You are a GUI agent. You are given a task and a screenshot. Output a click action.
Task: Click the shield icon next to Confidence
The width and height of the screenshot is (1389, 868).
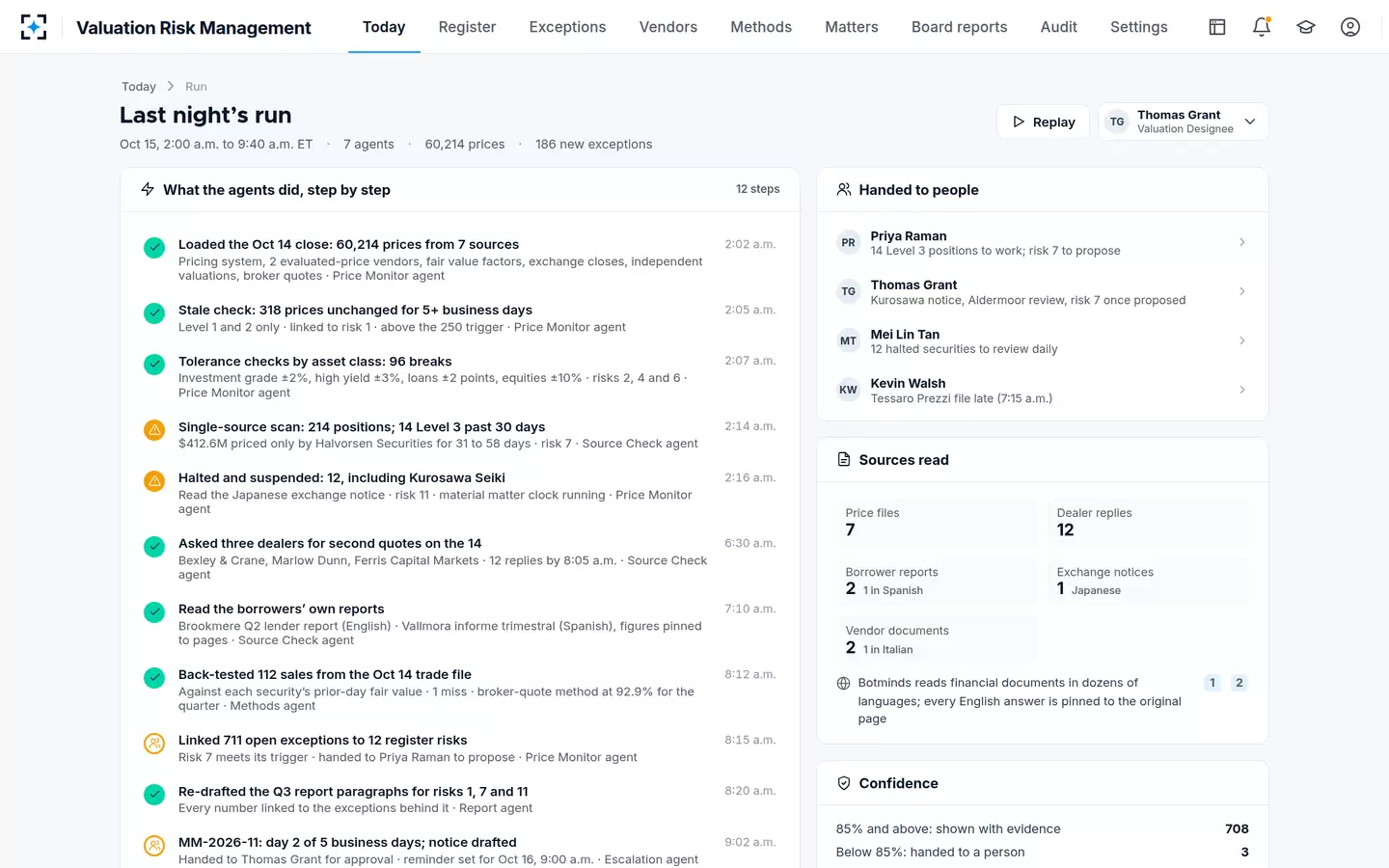click(844, 783)
